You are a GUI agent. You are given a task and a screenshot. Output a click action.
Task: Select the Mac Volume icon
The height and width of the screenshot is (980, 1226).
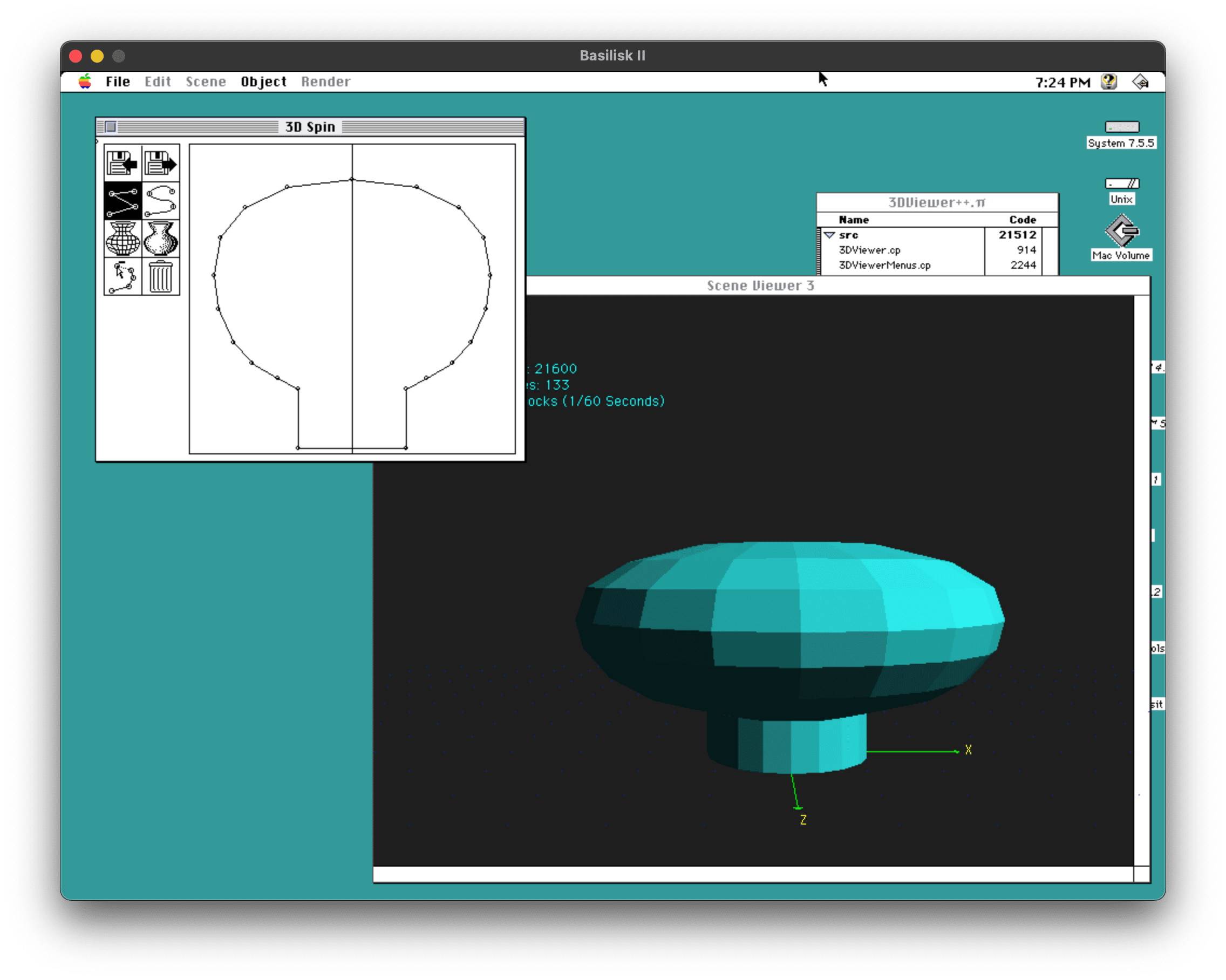(x=1121, y=230)
